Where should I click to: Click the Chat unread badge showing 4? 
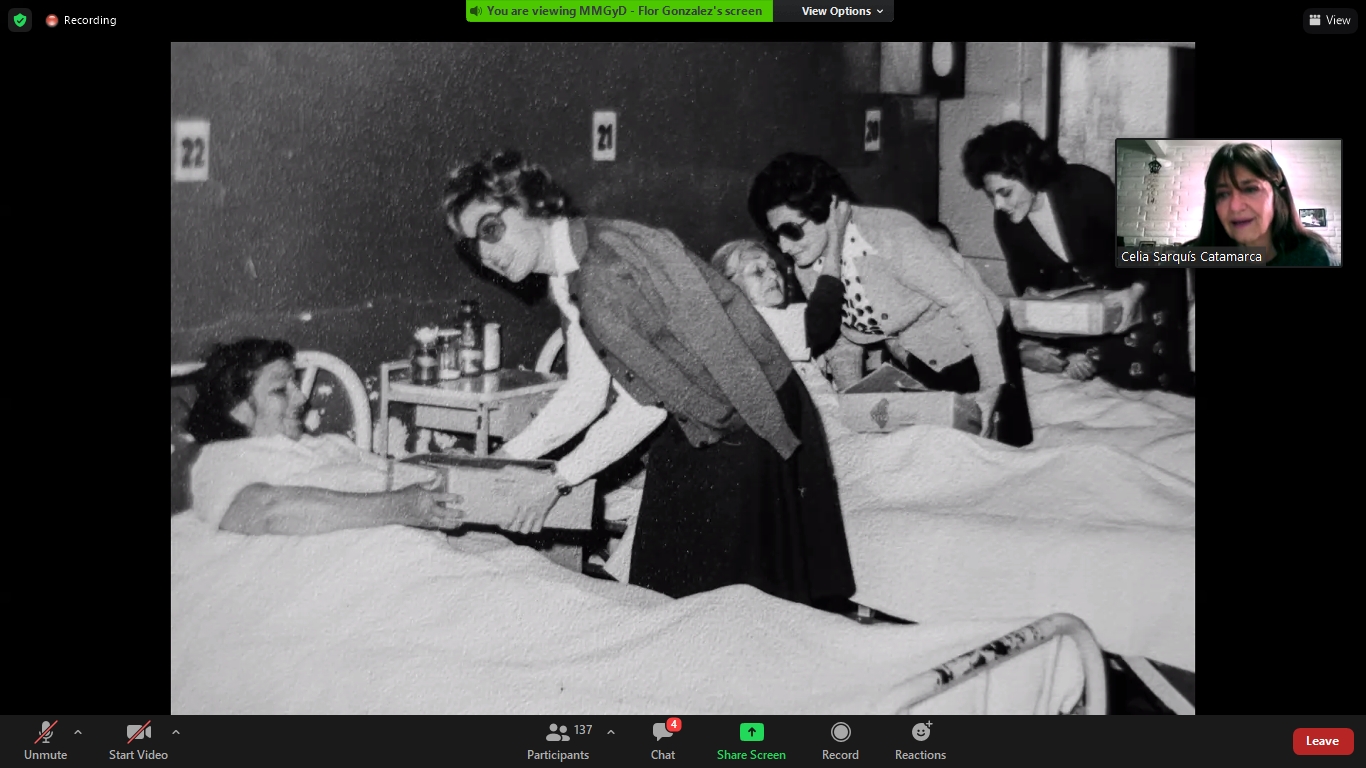[x=674, y=725]
